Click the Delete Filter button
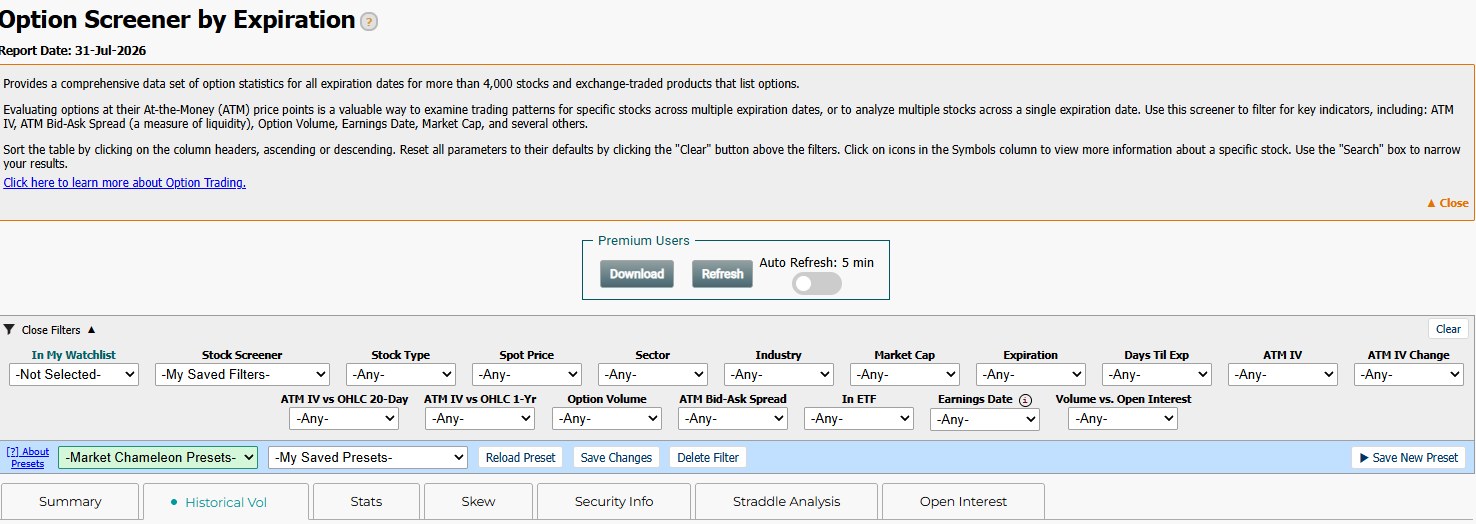 [708, 457]
